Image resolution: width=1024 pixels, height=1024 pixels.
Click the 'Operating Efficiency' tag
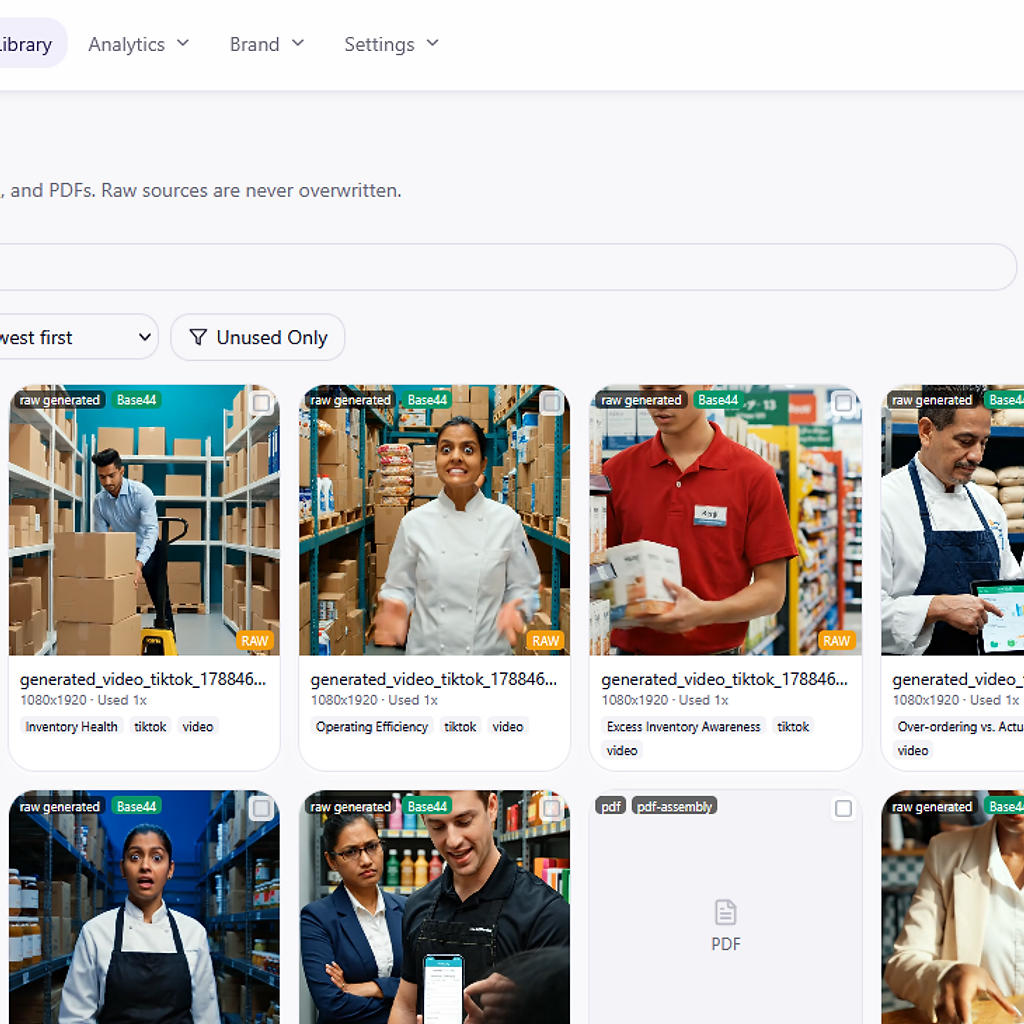tap(372, 726)
